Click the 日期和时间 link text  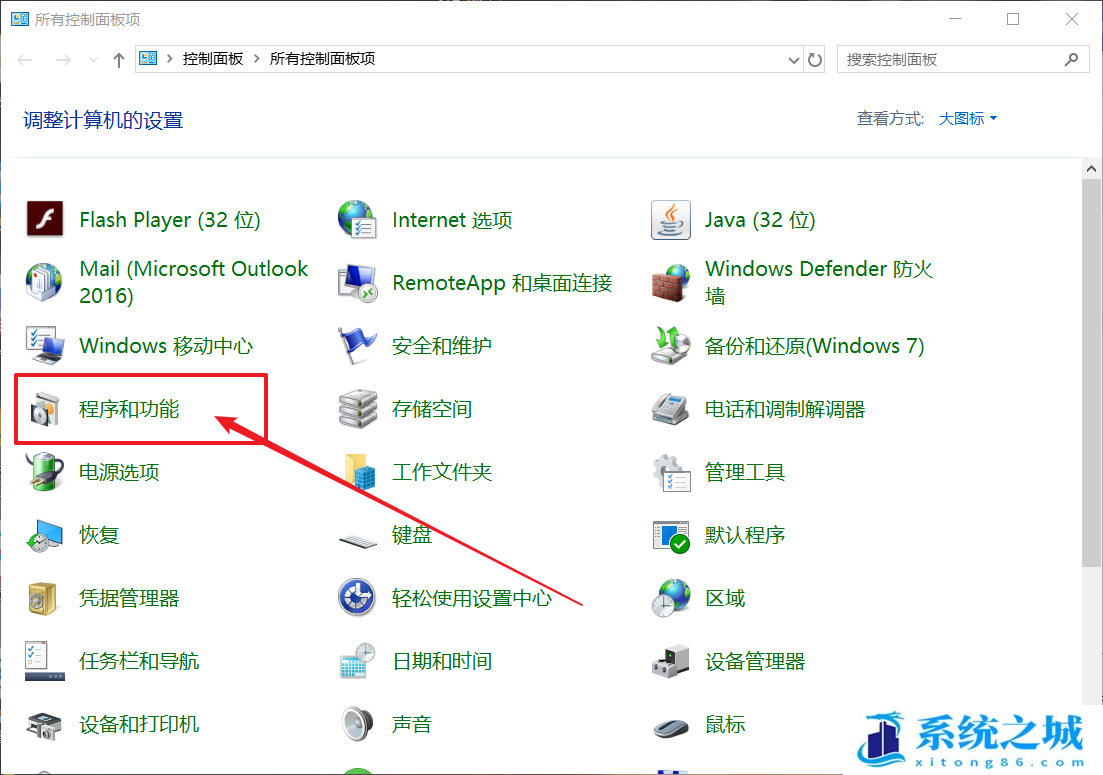[x=442, y=661]
